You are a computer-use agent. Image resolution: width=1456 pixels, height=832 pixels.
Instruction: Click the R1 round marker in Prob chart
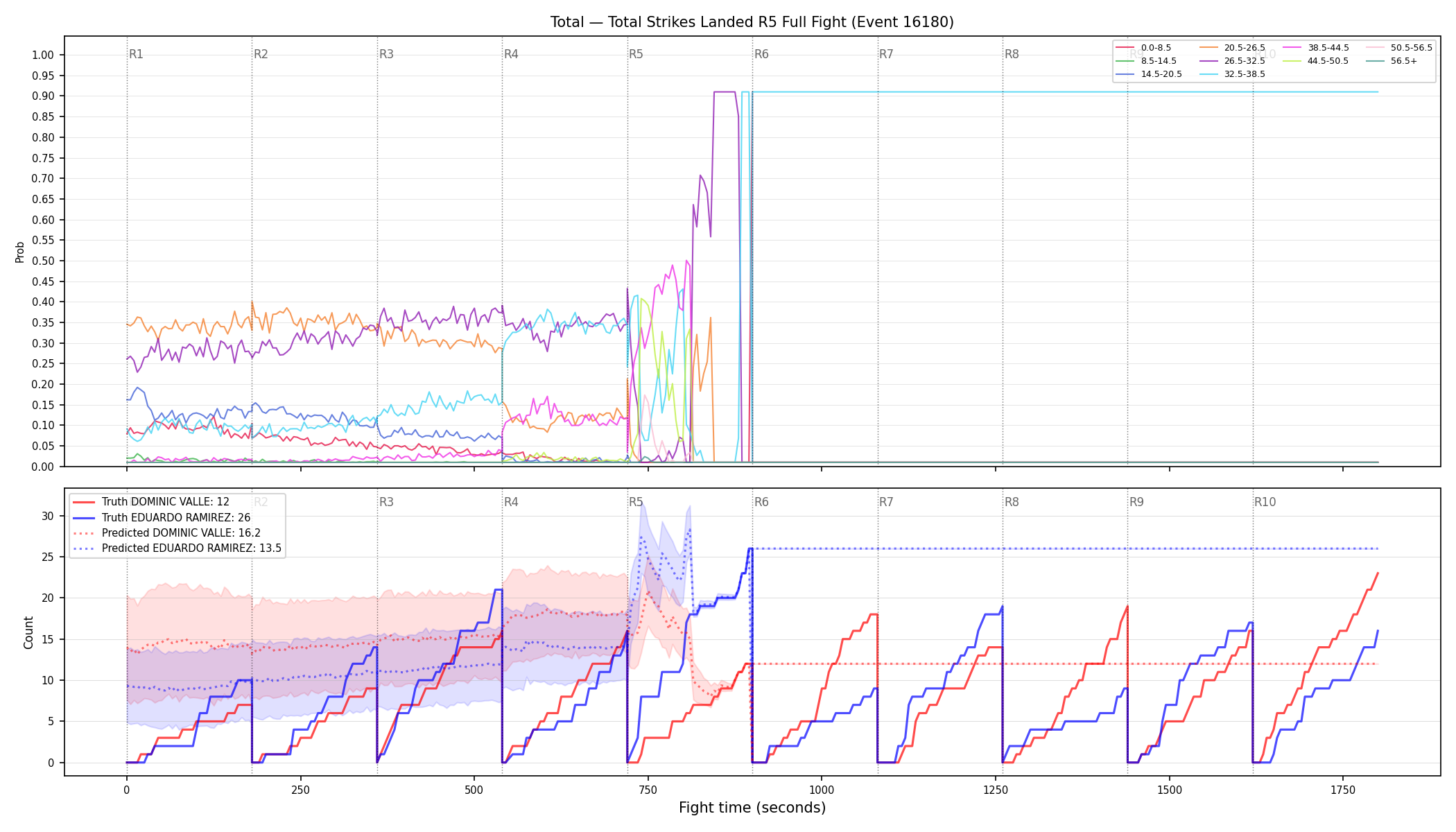(x=136, y=54)
